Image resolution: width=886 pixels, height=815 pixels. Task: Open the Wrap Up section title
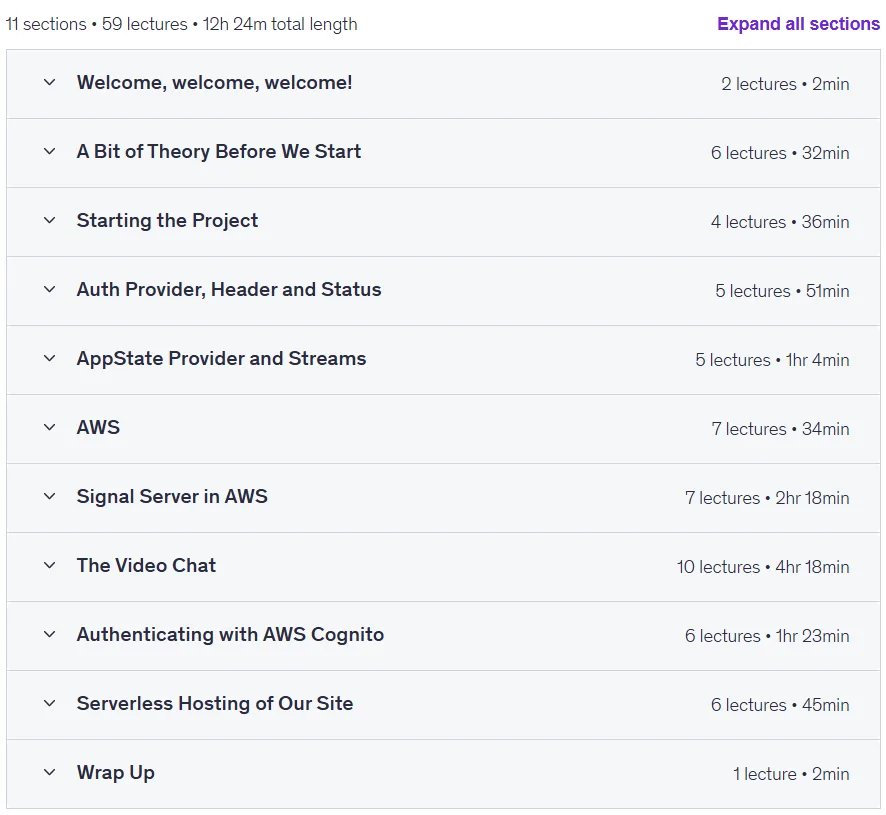116,773
